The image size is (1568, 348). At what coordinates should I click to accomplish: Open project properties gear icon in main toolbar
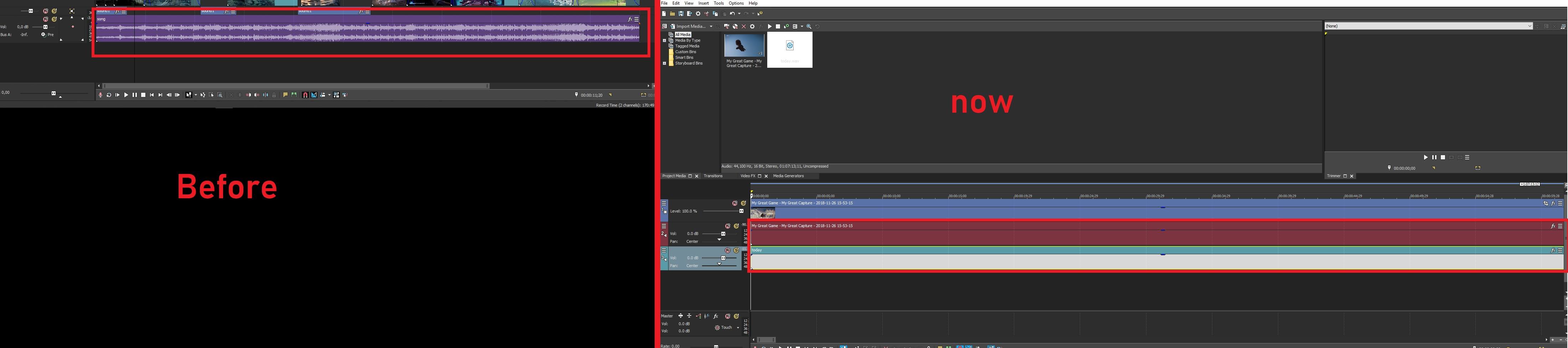[697, 14]
